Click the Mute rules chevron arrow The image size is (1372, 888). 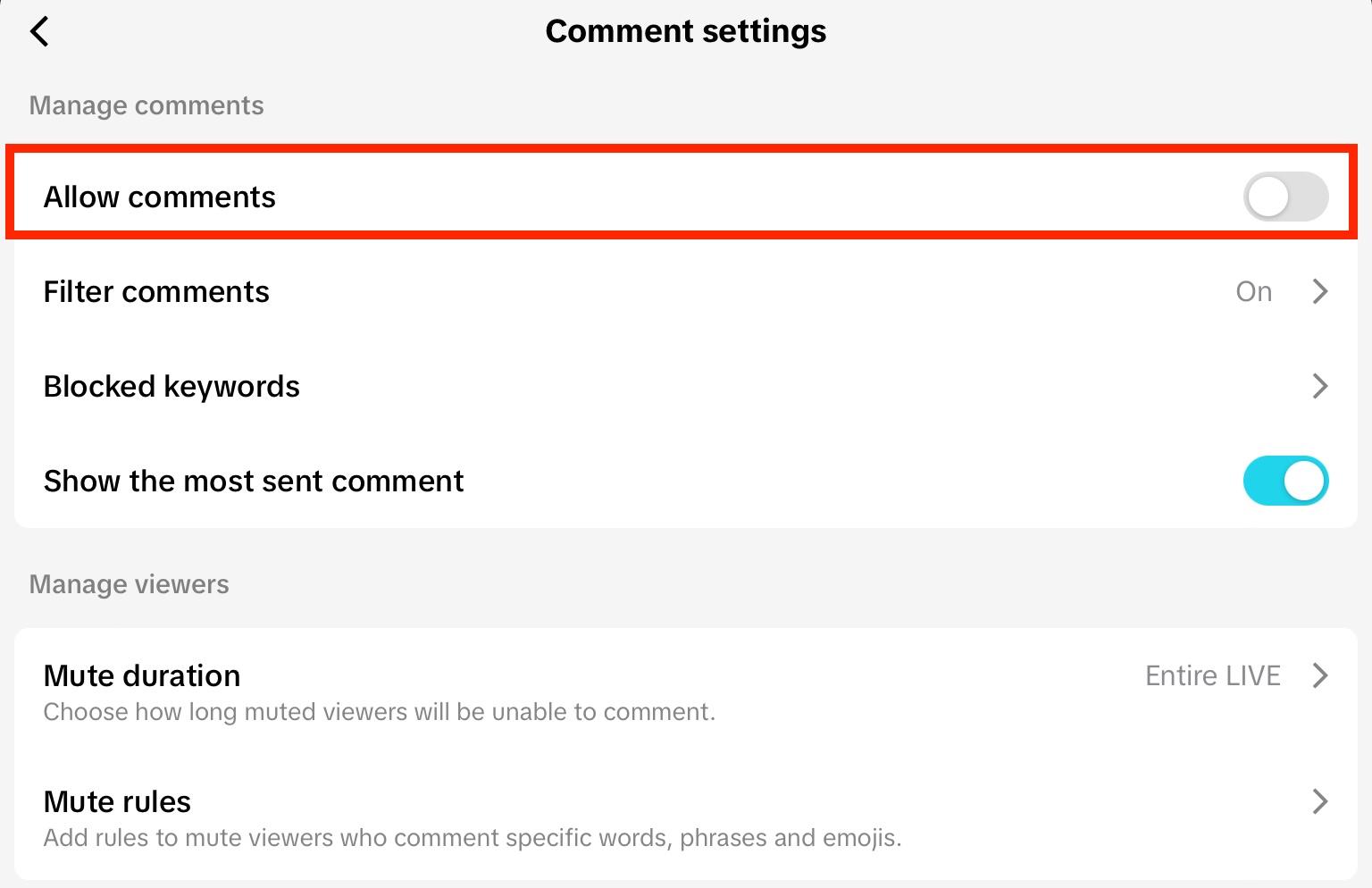coord(1319,801)
